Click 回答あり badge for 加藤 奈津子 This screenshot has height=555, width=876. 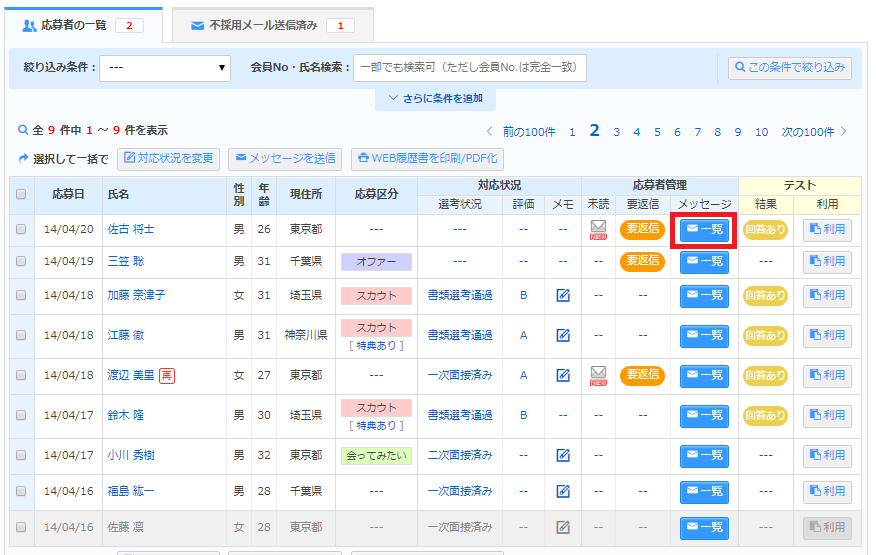click(x=765, y=296)
